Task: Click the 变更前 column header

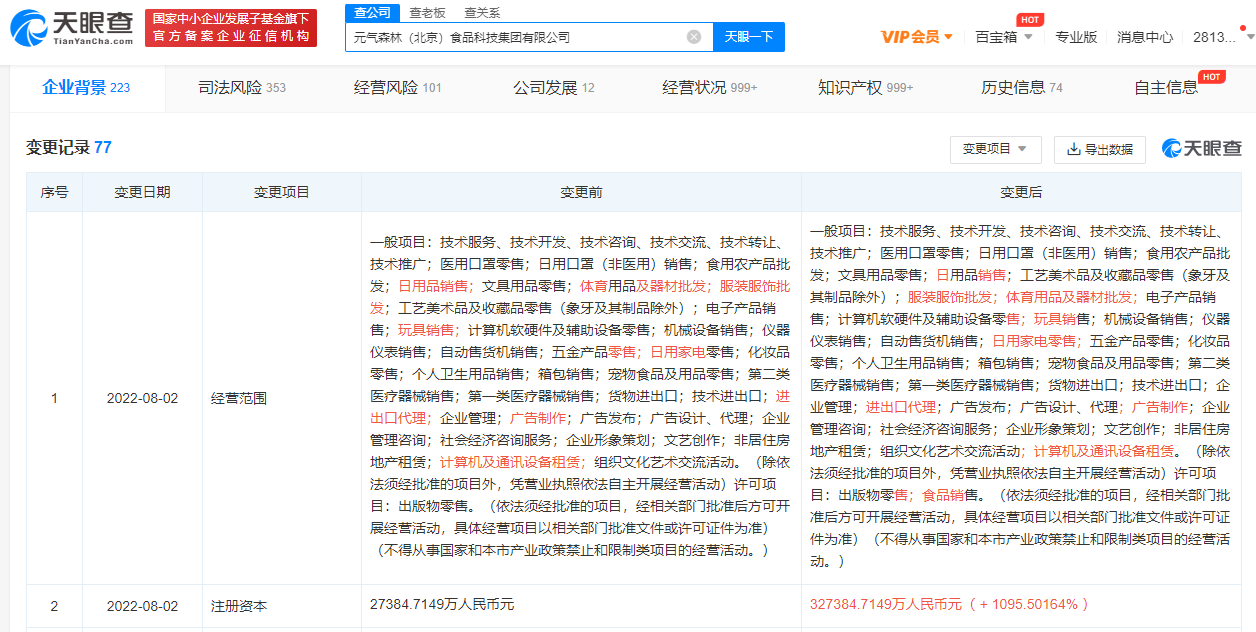Action: 581,192
